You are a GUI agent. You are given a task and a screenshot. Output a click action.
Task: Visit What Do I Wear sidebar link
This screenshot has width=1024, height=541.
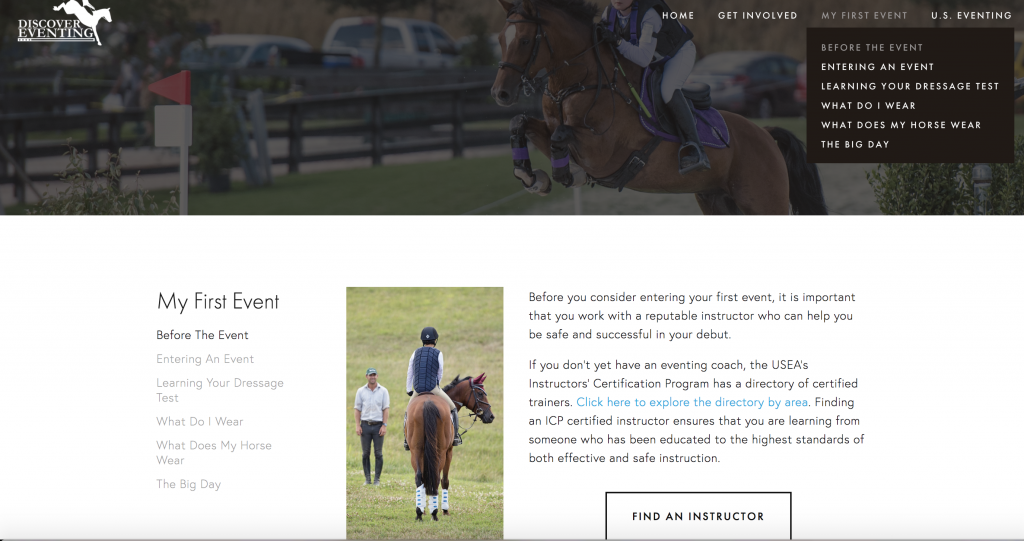coord(199,421)
